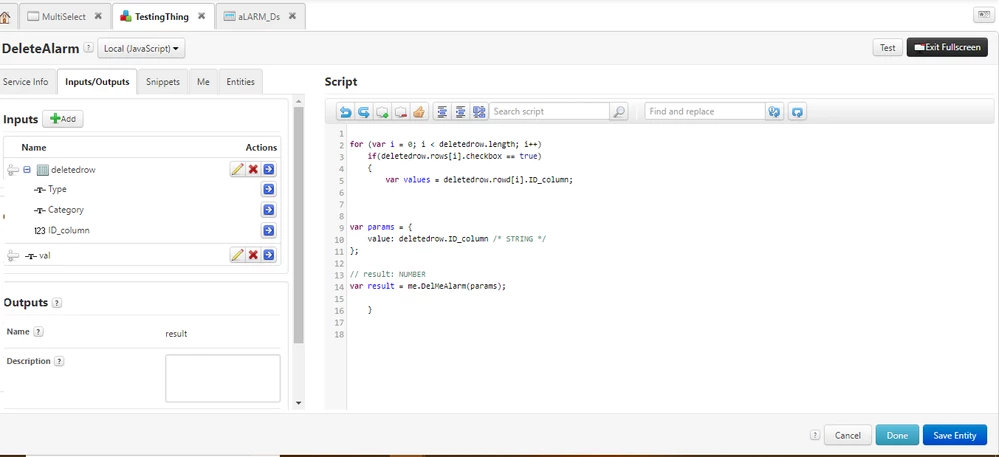Viewport: 999px width, 457px height.
Task: Select the Type field row
Action: 141,189
